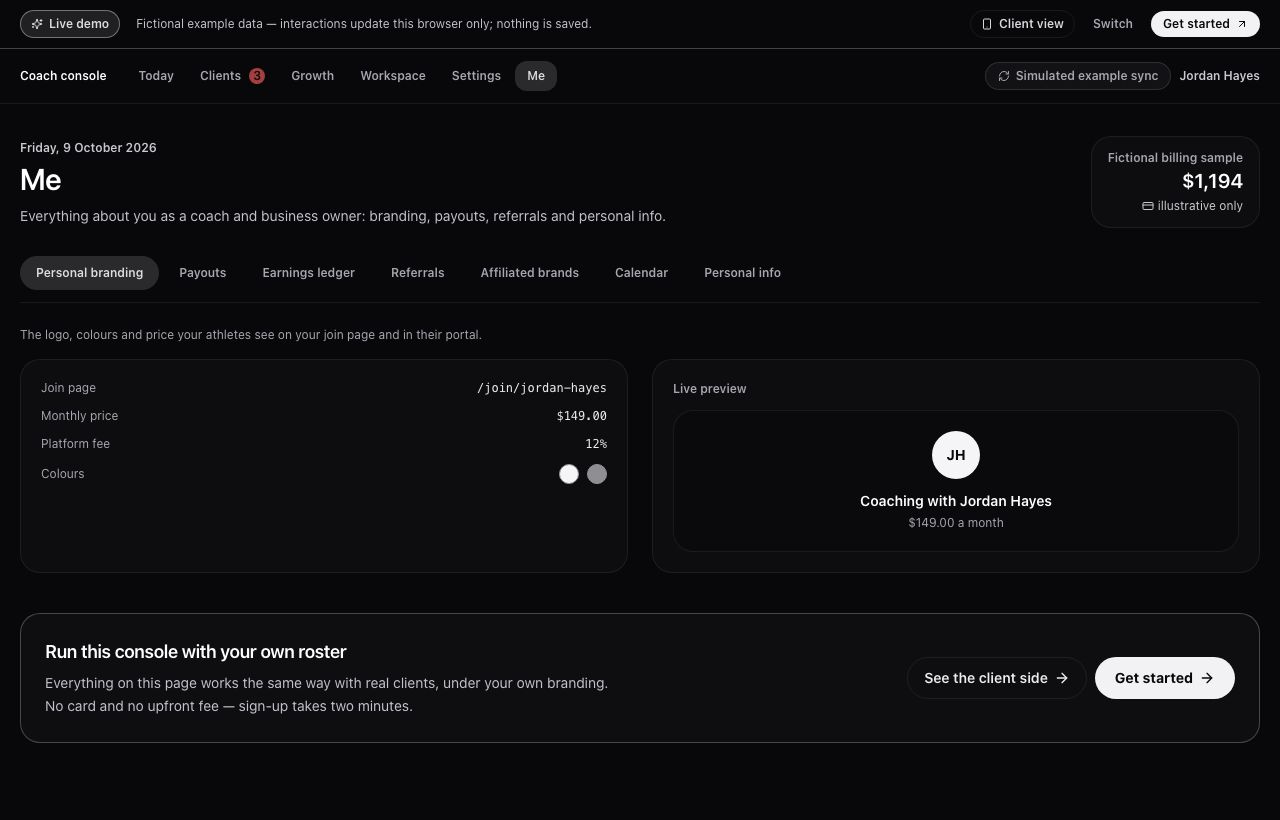Image resolution: width=1280 pixels, height=820 pixels.
Task: Select the grey colour swatch
Action: [597, 474]
